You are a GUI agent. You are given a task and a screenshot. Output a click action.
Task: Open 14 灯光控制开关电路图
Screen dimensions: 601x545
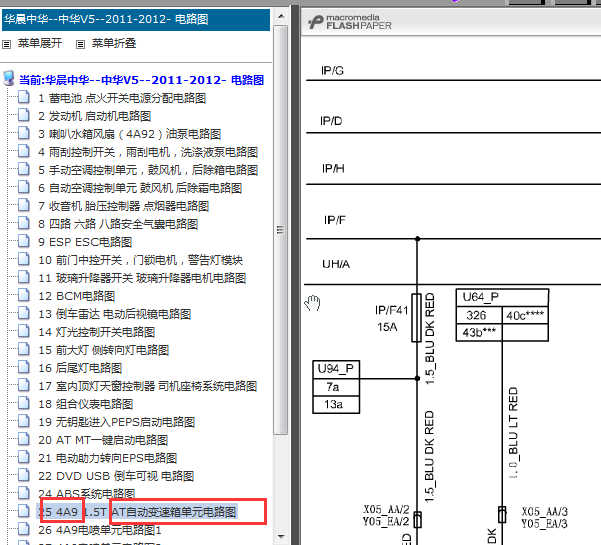[96, 332]
